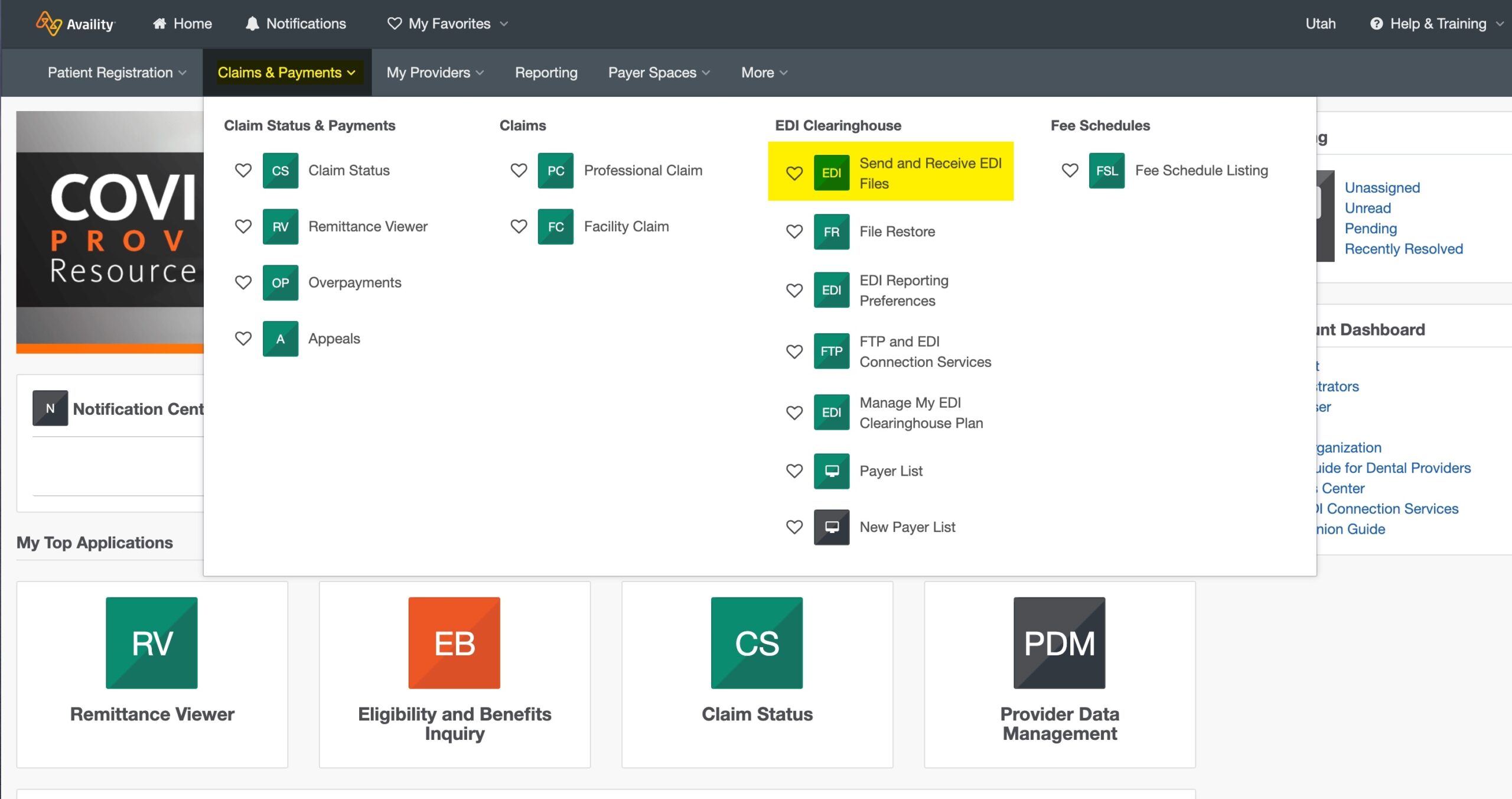Select the FTP and EDI Connection Services icon
Image resolution: width=1512 pixels, height=799 pixels.
coord(832,351)
